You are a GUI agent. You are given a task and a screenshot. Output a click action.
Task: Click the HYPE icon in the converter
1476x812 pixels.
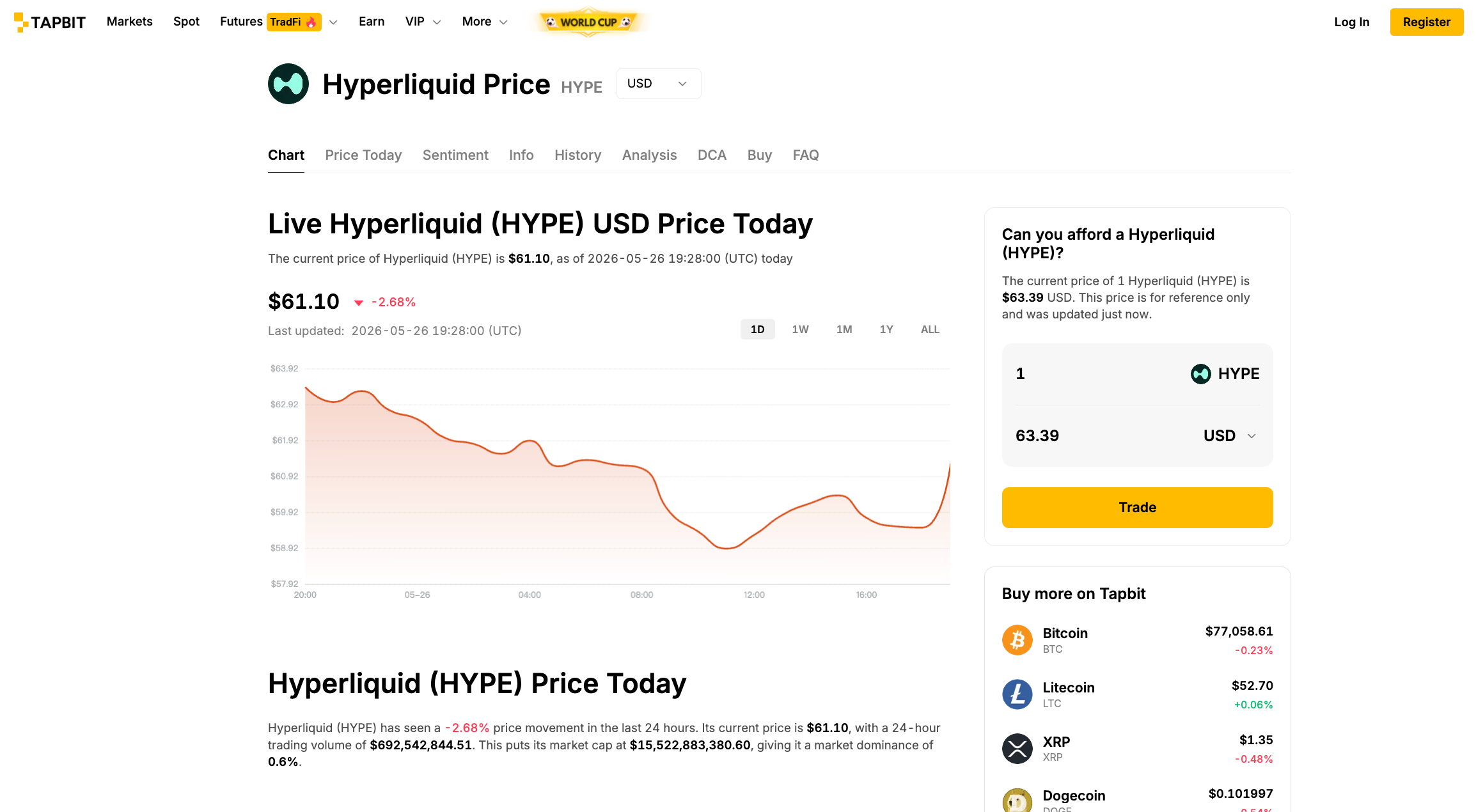pos(1200,374)
